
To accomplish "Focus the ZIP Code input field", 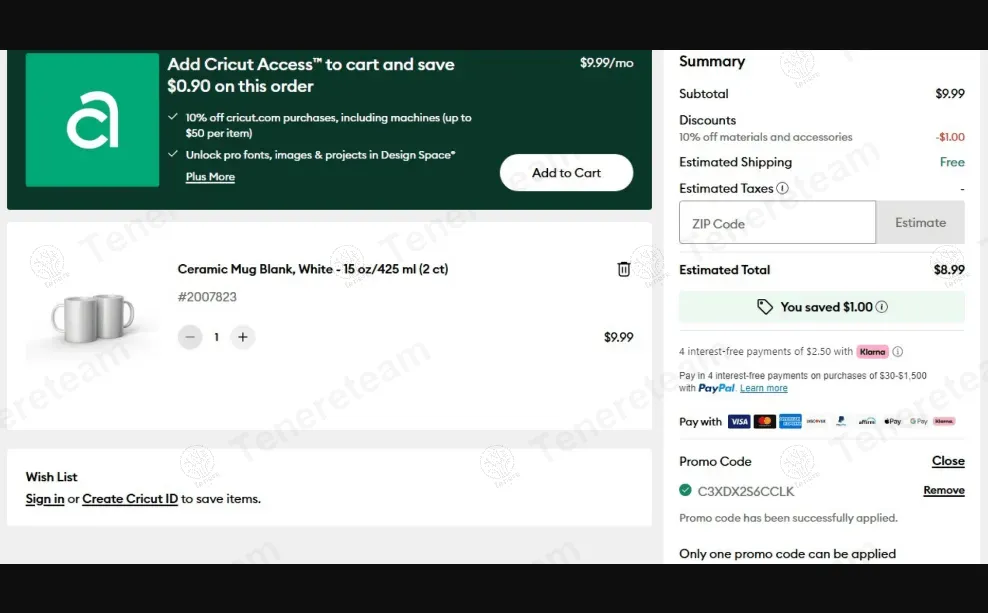I will 778,222.
